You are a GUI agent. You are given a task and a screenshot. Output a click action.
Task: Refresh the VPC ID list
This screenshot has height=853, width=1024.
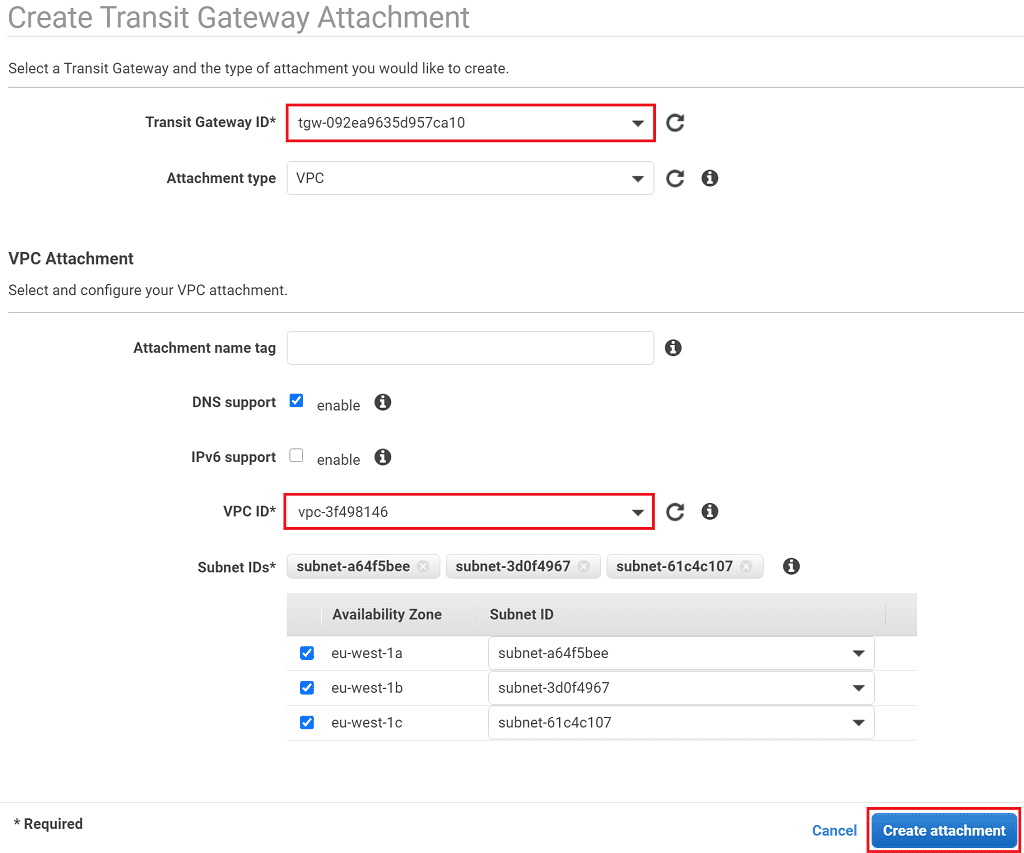675,512
